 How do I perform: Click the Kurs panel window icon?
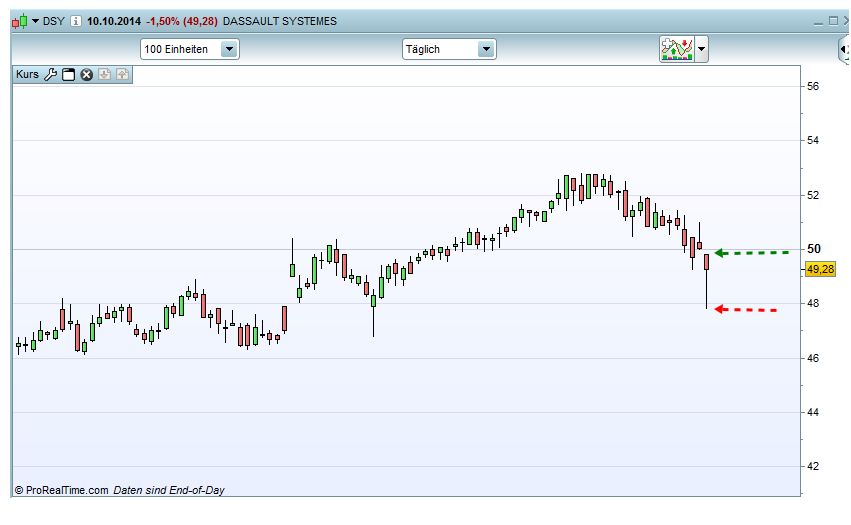coord(69,74)
